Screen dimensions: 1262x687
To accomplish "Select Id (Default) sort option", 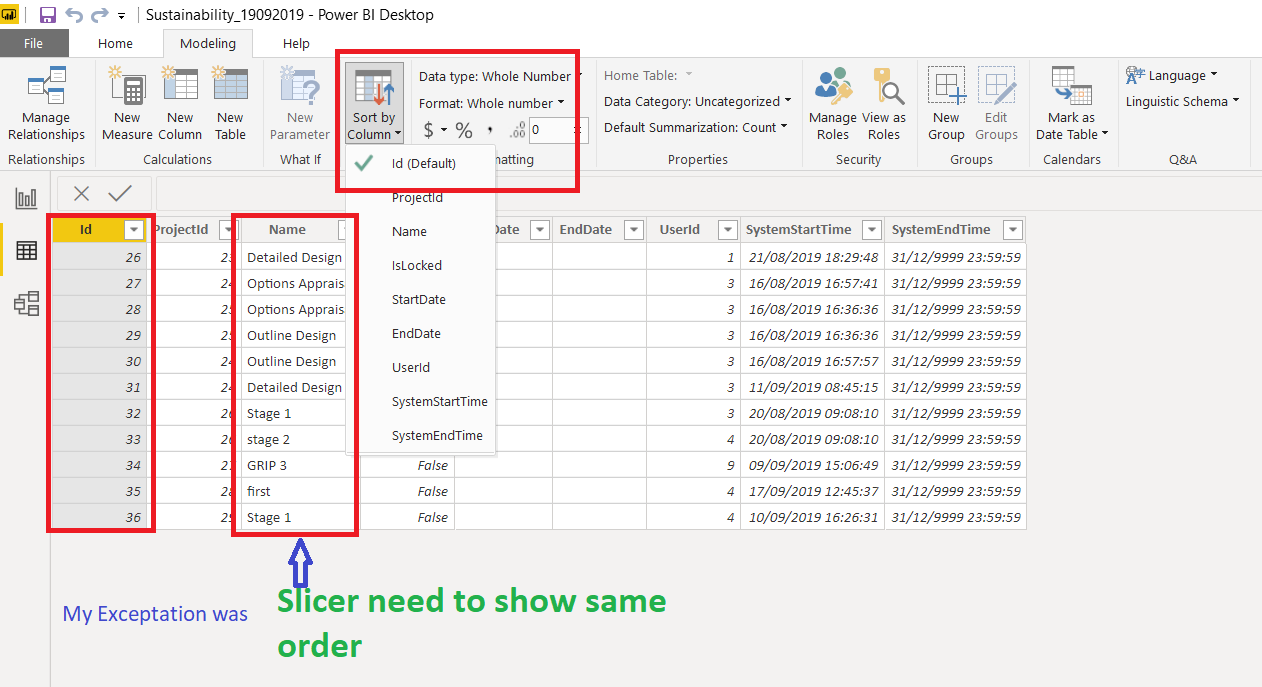I will 420,163.
